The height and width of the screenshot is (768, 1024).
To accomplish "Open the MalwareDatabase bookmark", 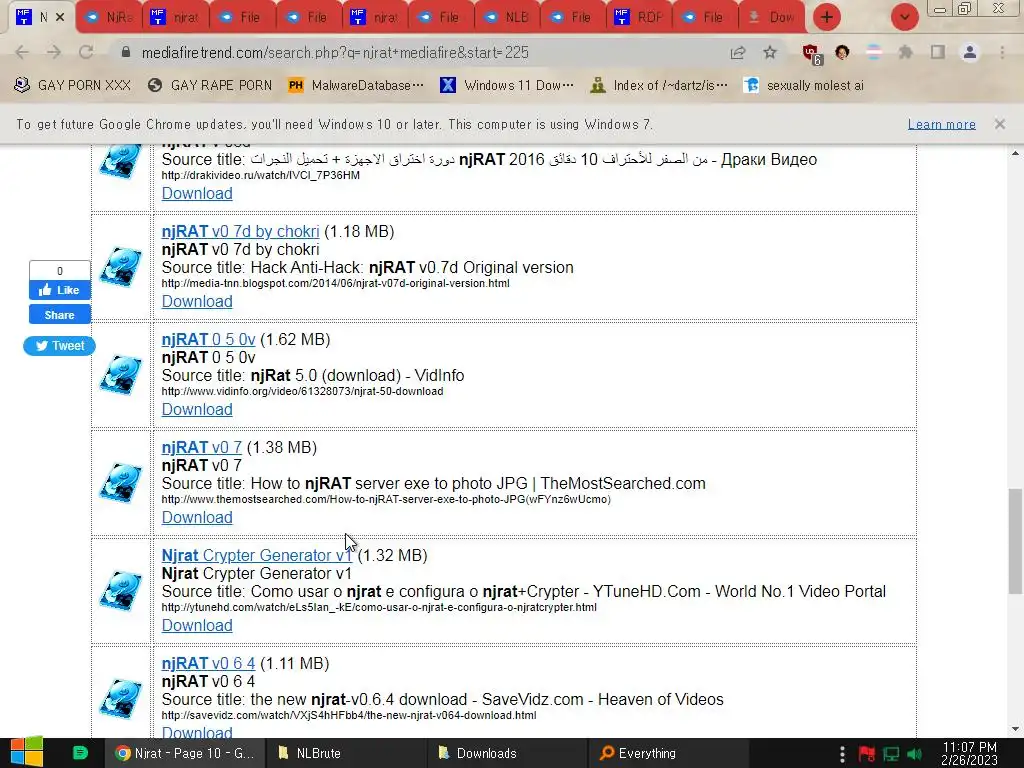I will click(x=357, y=85).
